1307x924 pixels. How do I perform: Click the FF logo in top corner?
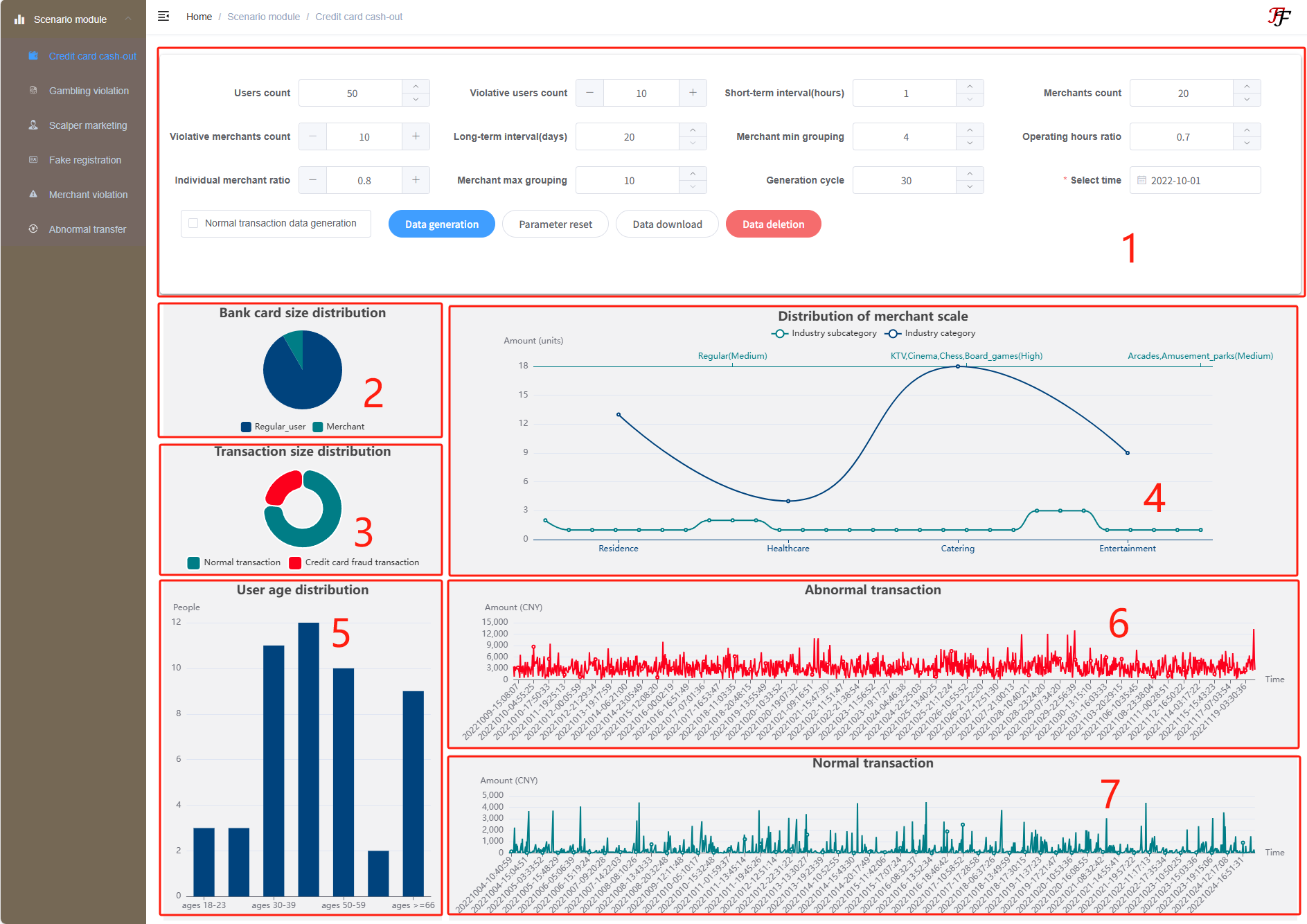(x=1279, y=17)
